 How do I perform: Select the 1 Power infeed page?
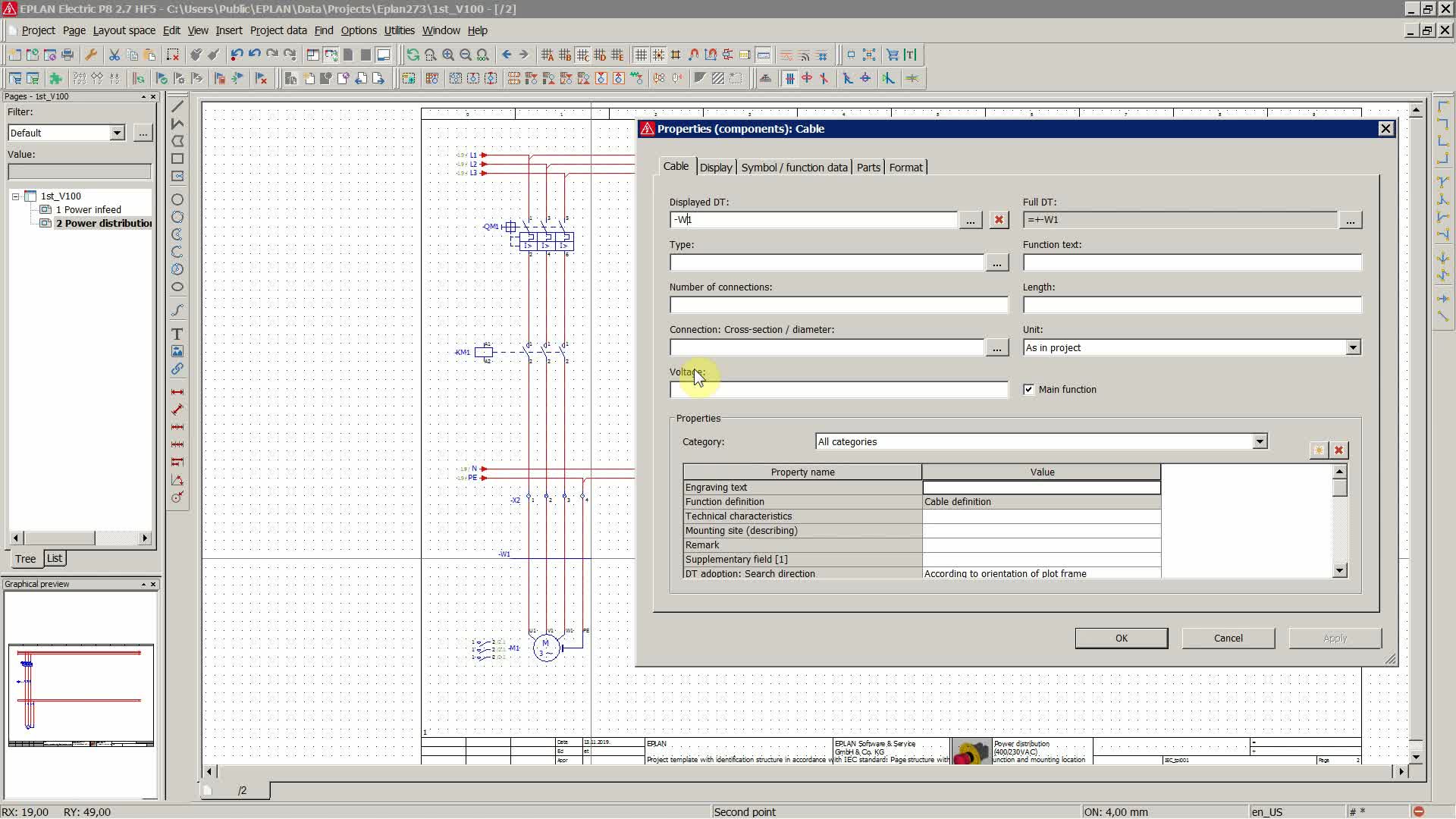(88, 210)
